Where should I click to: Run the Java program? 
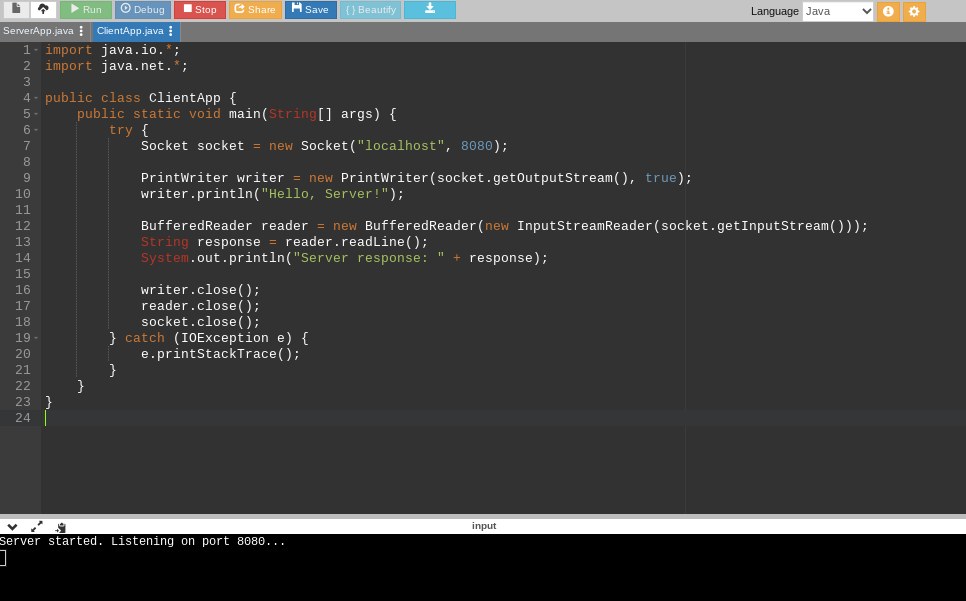point(86,10)
